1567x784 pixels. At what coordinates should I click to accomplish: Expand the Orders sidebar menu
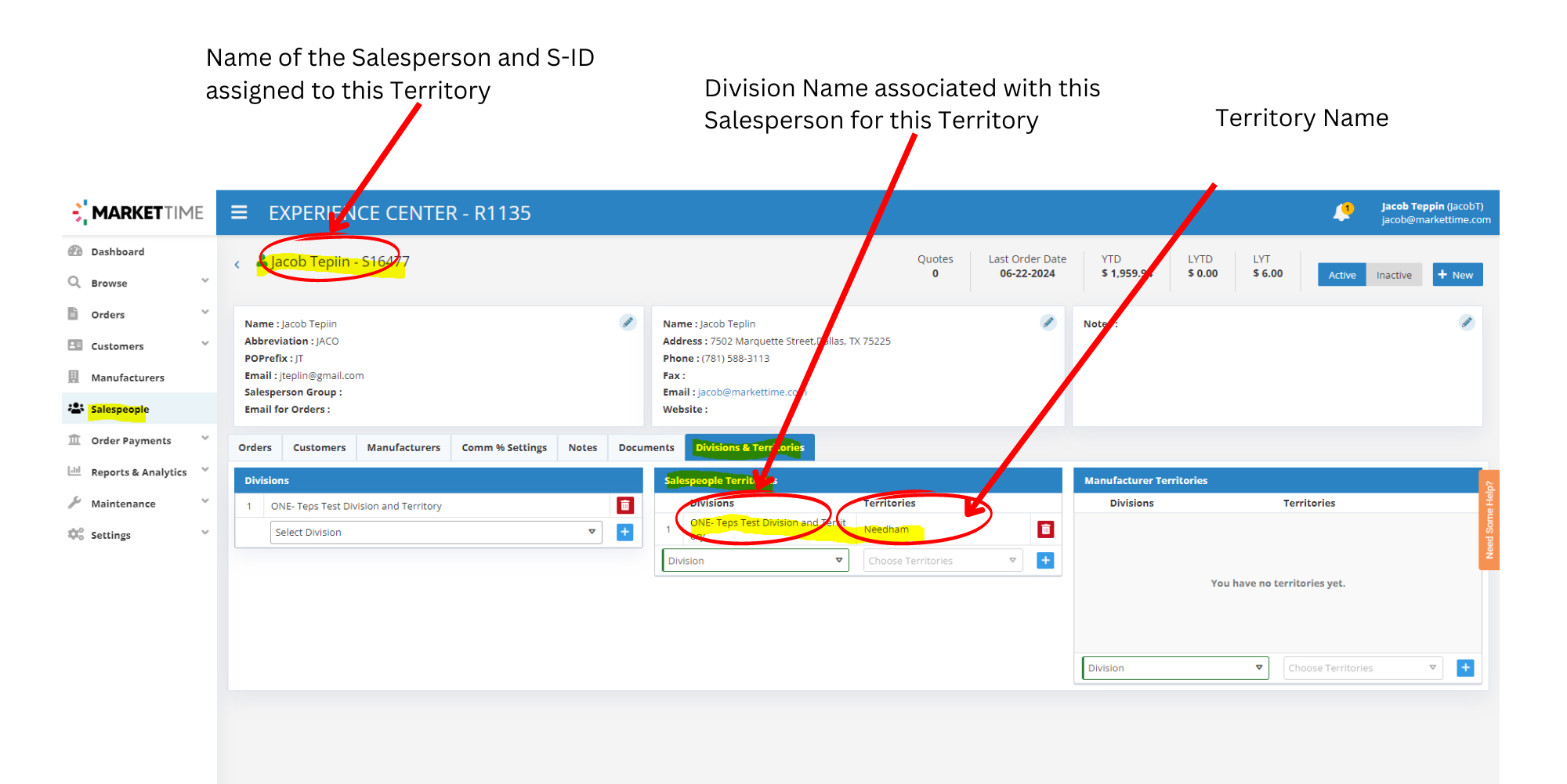[204, 313]
